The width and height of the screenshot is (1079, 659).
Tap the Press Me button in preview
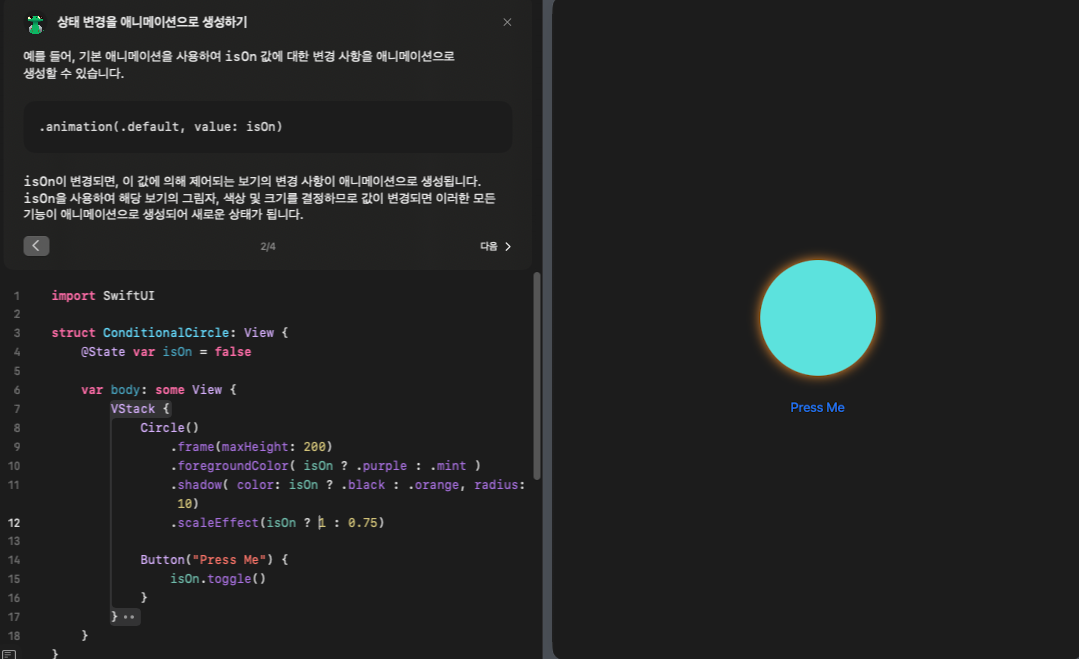tap(817, 407)
